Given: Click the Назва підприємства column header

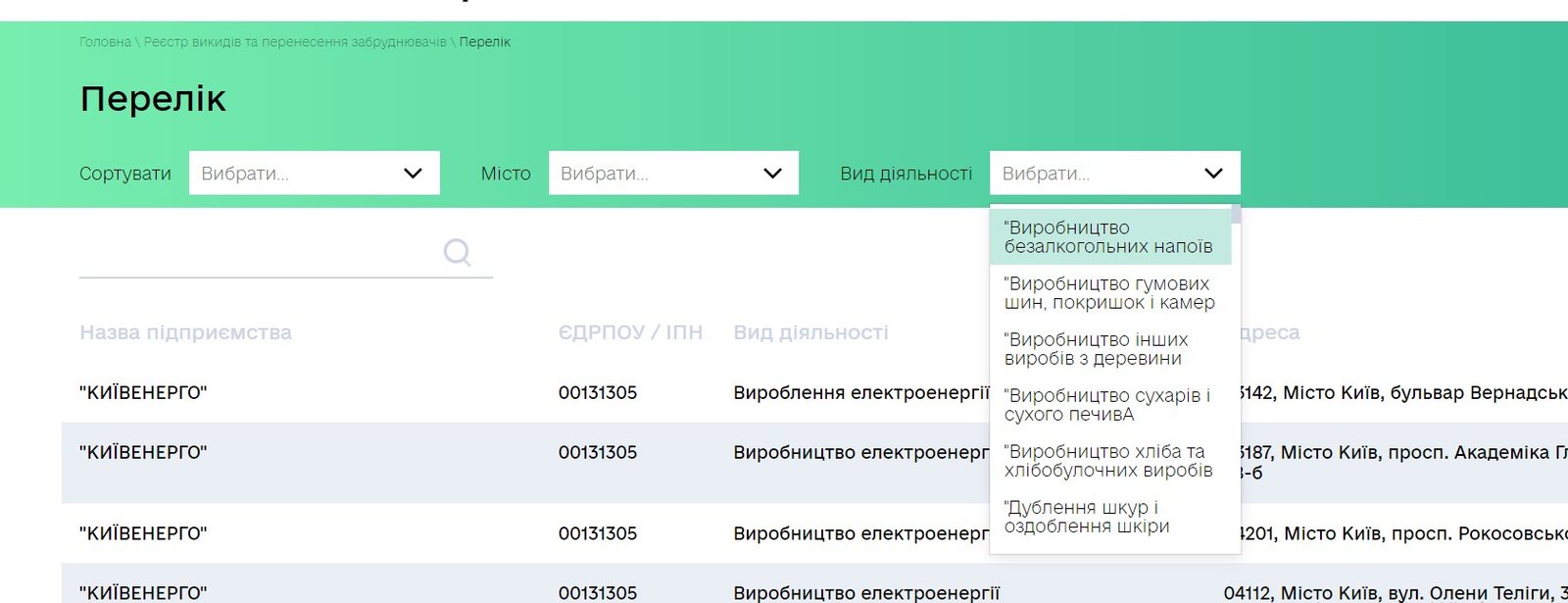Looking at the screenshot, I should (185, 332).
